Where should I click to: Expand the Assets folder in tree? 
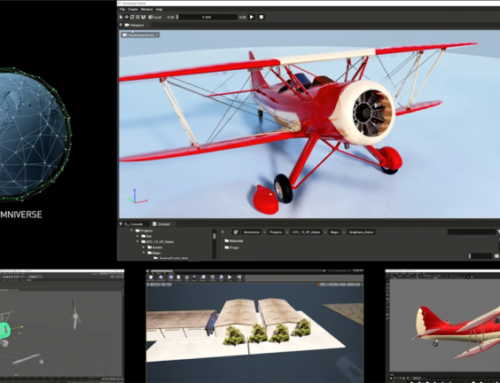pos(144,247)
